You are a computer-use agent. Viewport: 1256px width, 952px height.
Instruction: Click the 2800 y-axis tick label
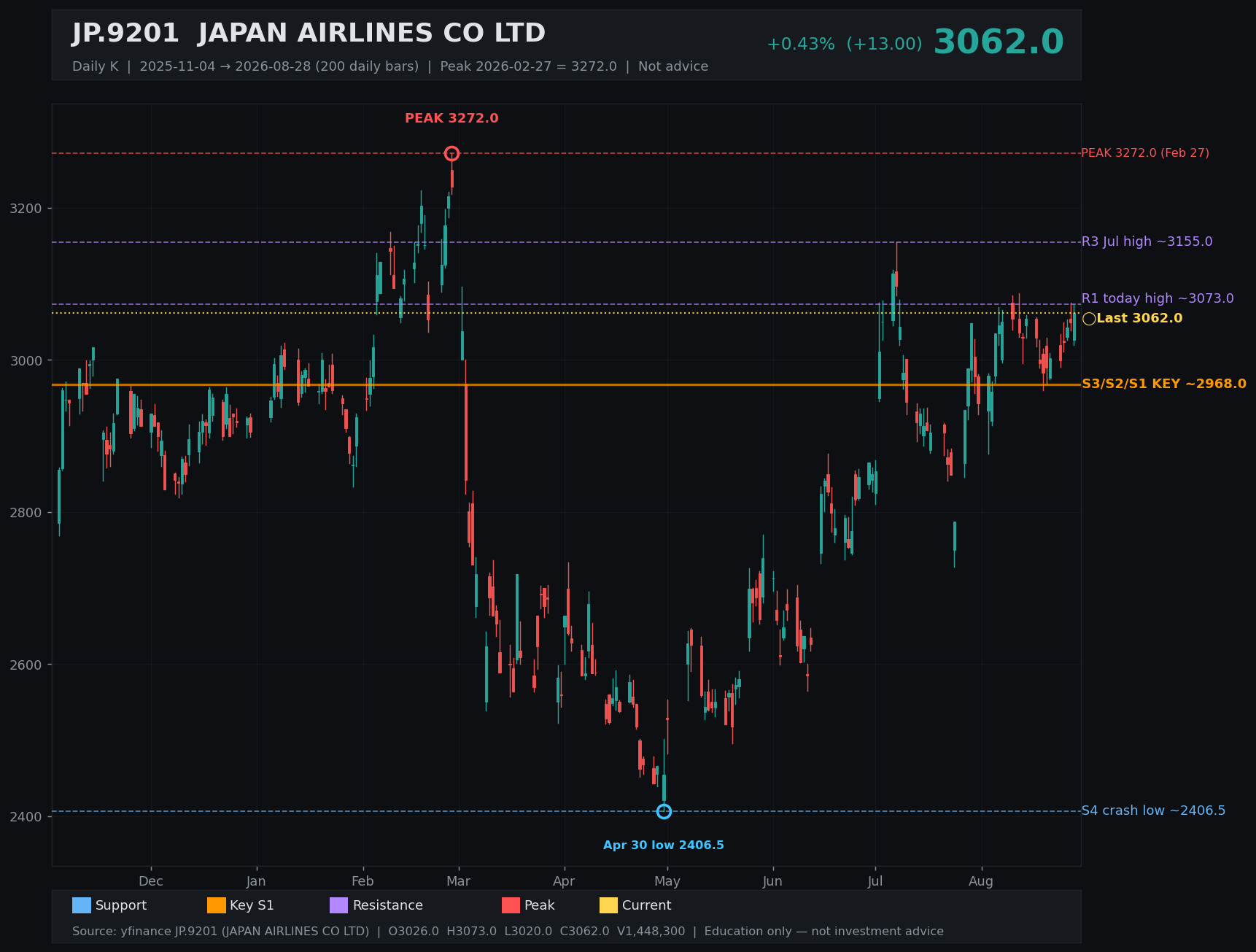(26, 513)
